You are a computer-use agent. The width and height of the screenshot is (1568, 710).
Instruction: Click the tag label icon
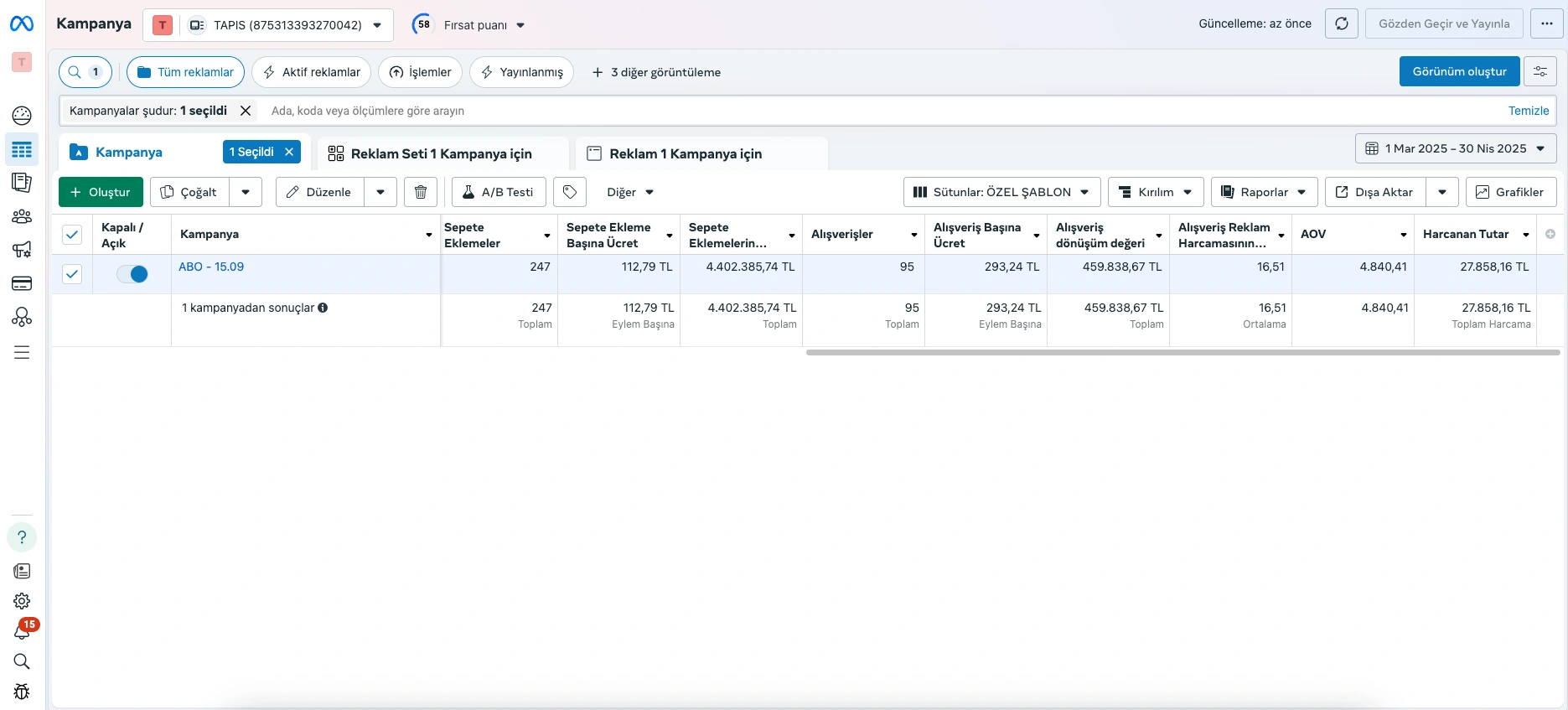point(570,192)
